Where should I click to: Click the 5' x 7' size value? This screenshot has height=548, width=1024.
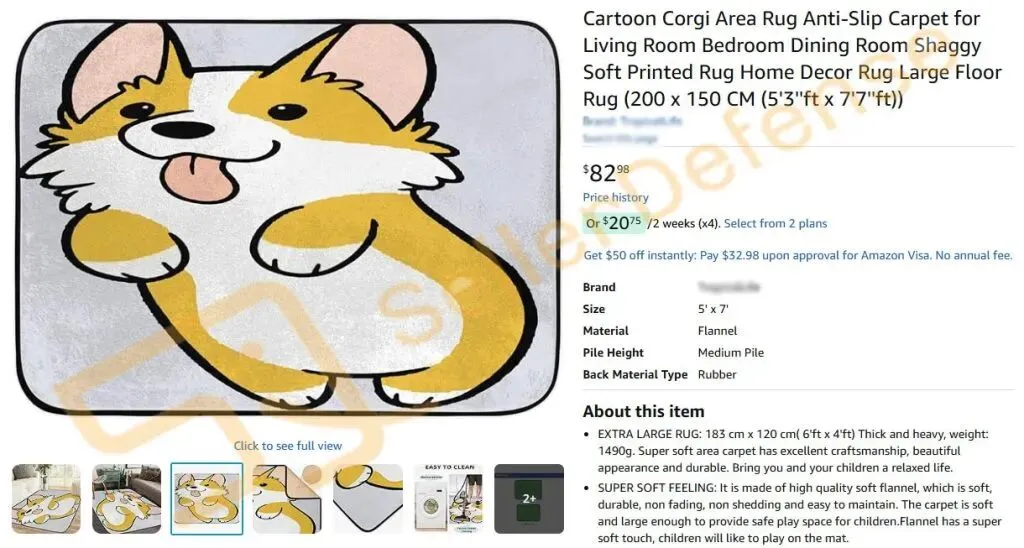coord(713,309)
